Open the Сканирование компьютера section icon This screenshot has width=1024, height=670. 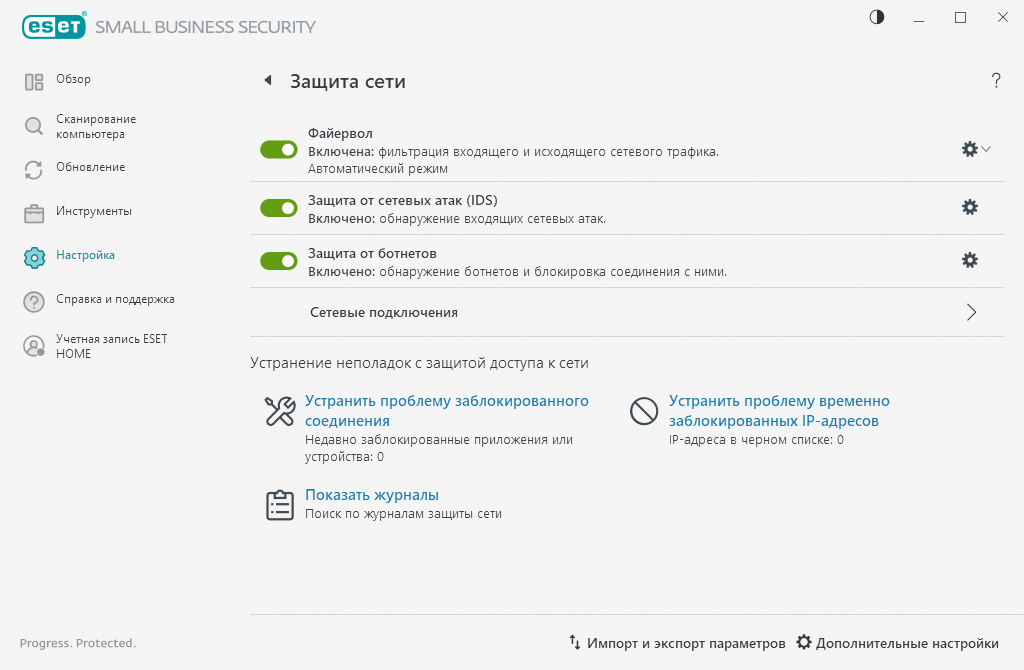coord(32,126)
